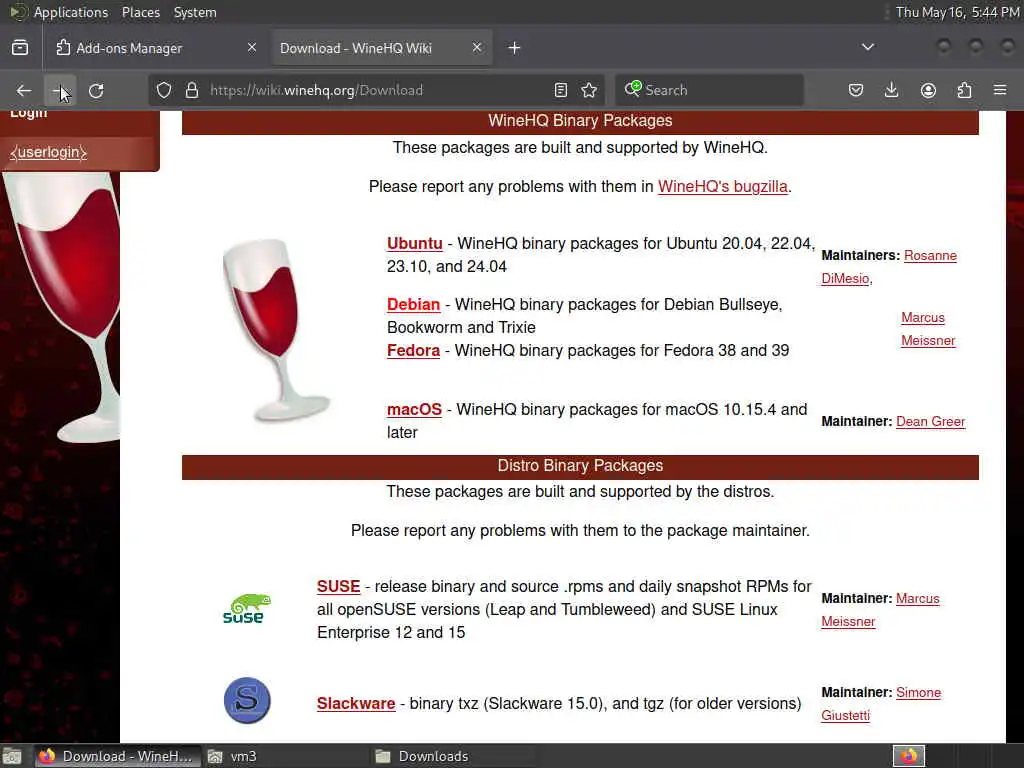Click the WineHQ Binary Packages heading

click(x=580, y=121)
